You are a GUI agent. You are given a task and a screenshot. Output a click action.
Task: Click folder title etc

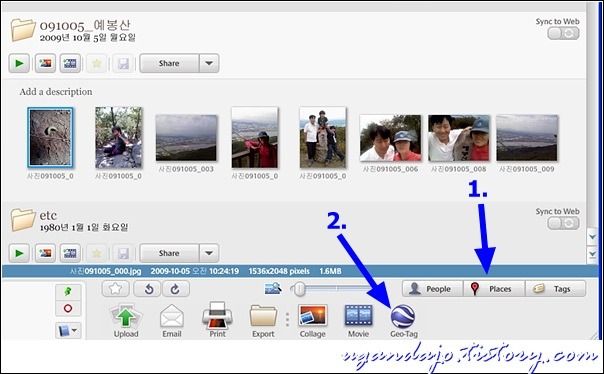tap(48, 215)
